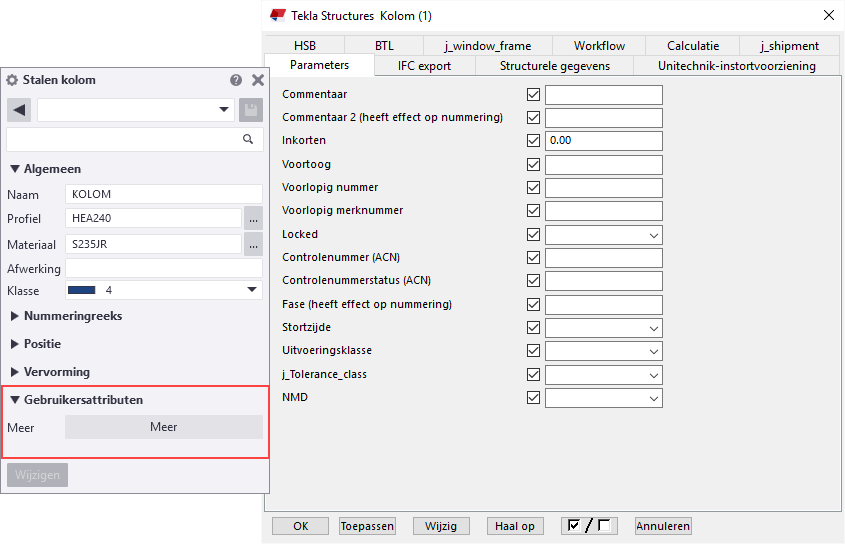
Task: Click the Inkorten value field 0.00
Action: click(x=604, y=141)
